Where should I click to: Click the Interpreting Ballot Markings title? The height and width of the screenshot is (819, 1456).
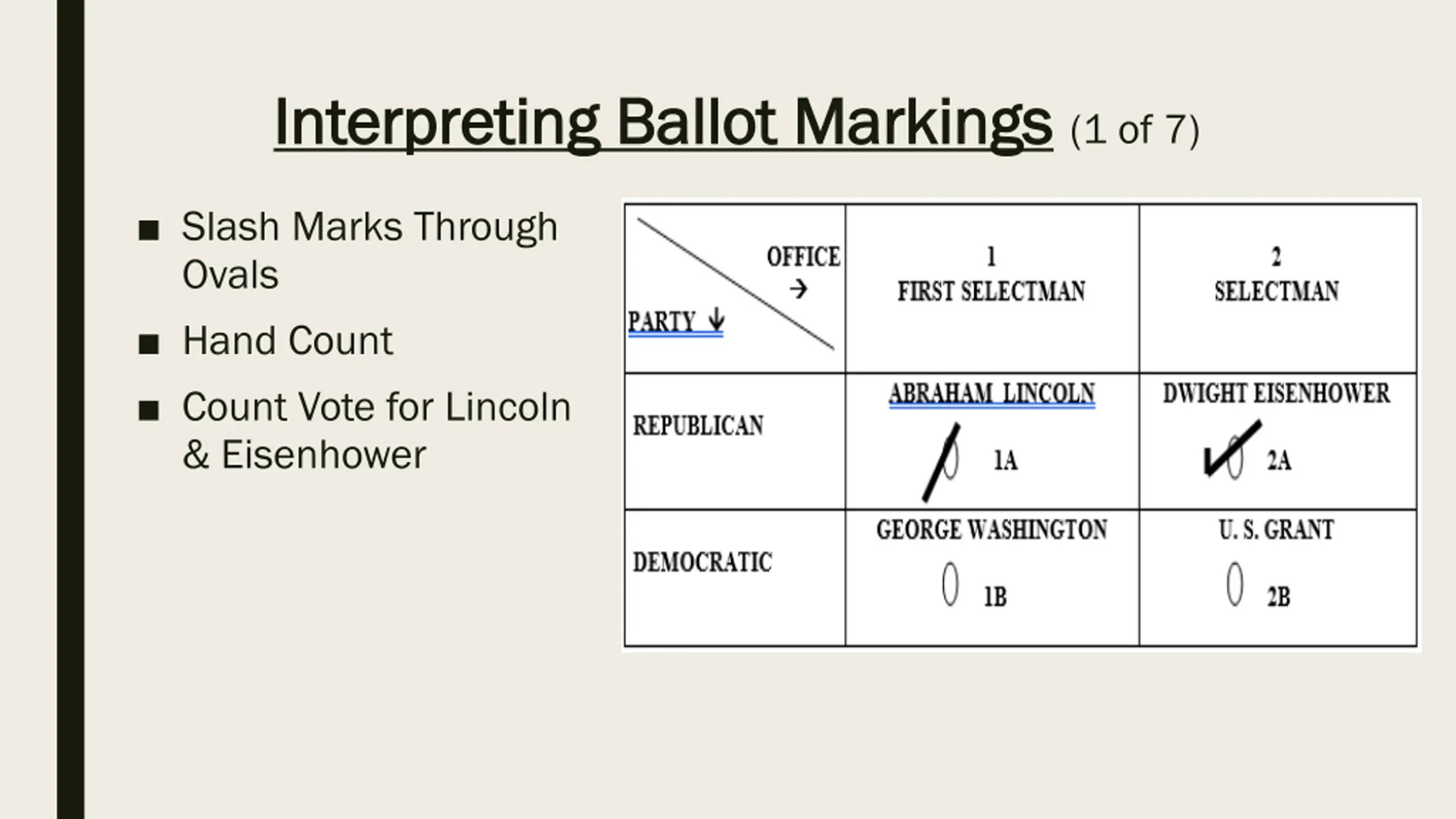[x=663, y=123]
